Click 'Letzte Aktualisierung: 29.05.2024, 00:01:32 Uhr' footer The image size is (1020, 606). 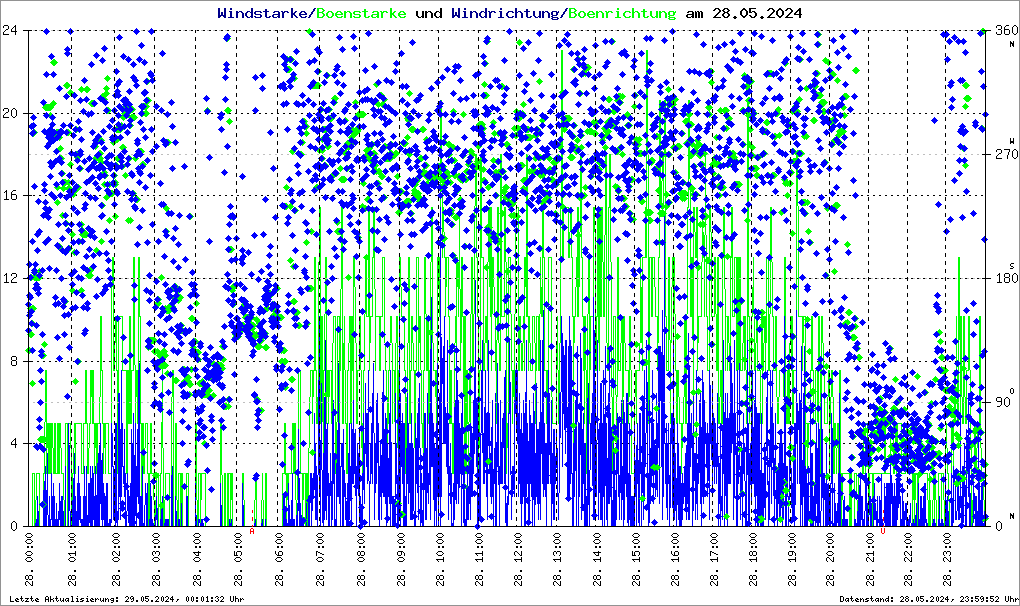pyautogui.click(x=127, y=599)
